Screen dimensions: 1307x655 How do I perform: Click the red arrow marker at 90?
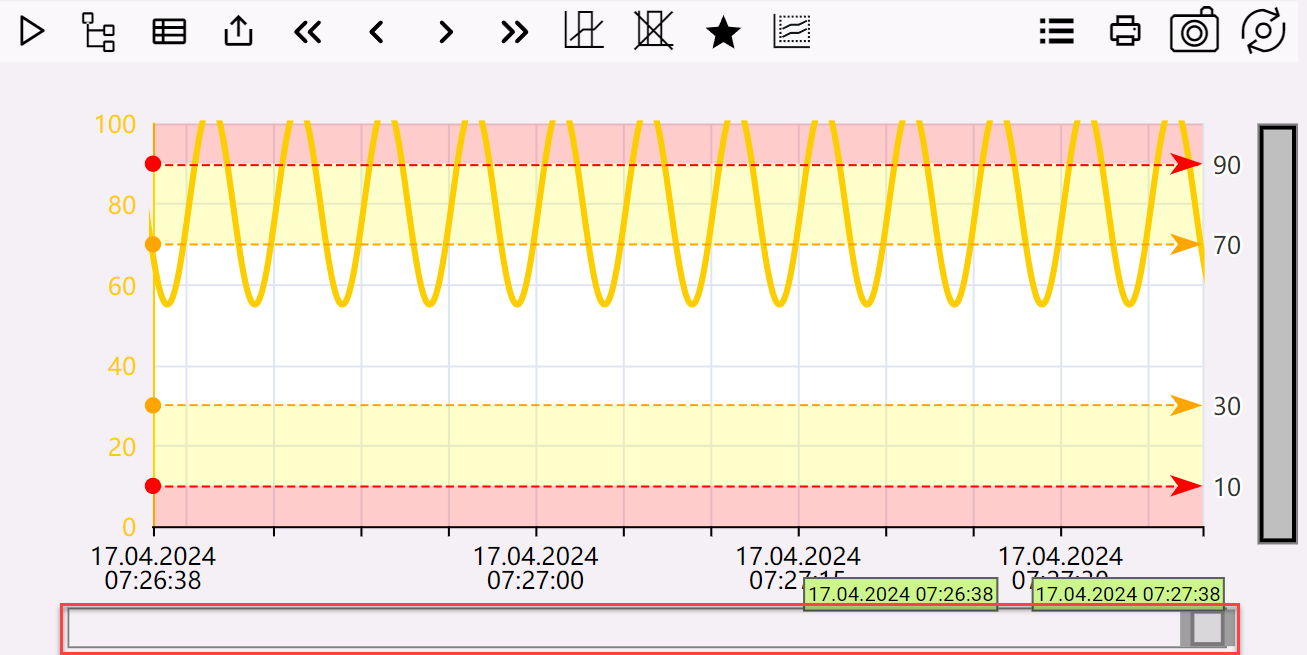tap(1186, 165)
